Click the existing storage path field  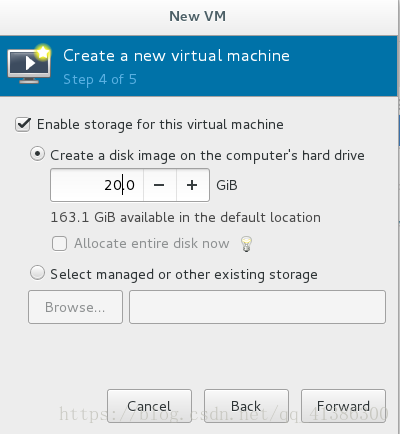pyautogui.click(x=257, y=307)
